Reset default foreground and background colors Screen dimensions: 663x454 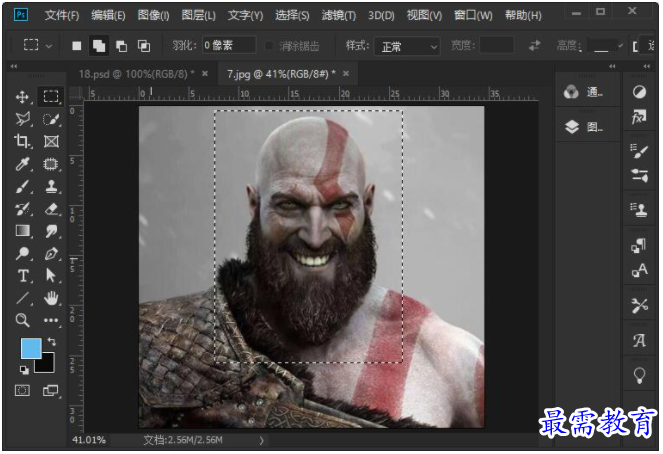24,370
